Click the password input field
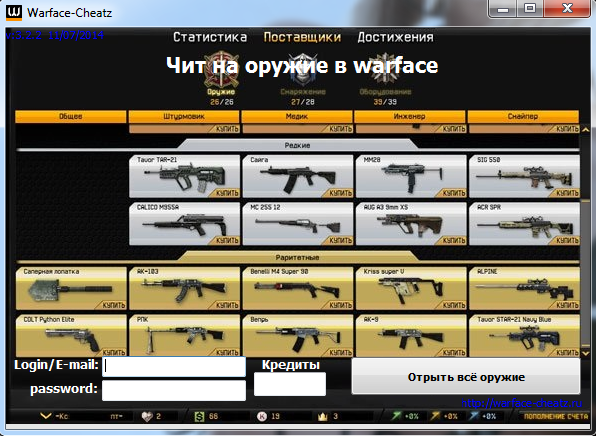The height and width of the screenshot is (436, 596). [174, 390]
